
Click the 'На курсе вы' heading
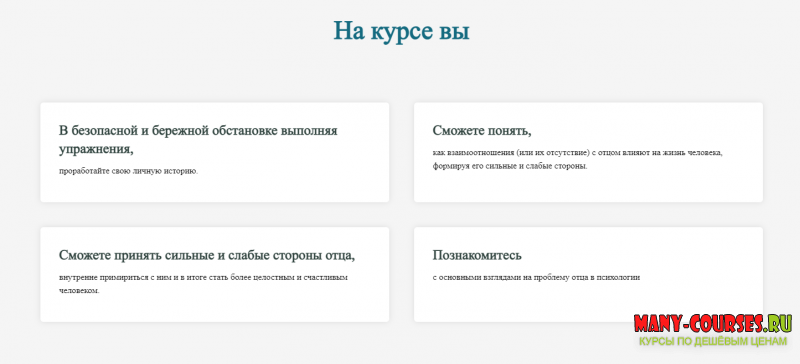pos(402,32)
